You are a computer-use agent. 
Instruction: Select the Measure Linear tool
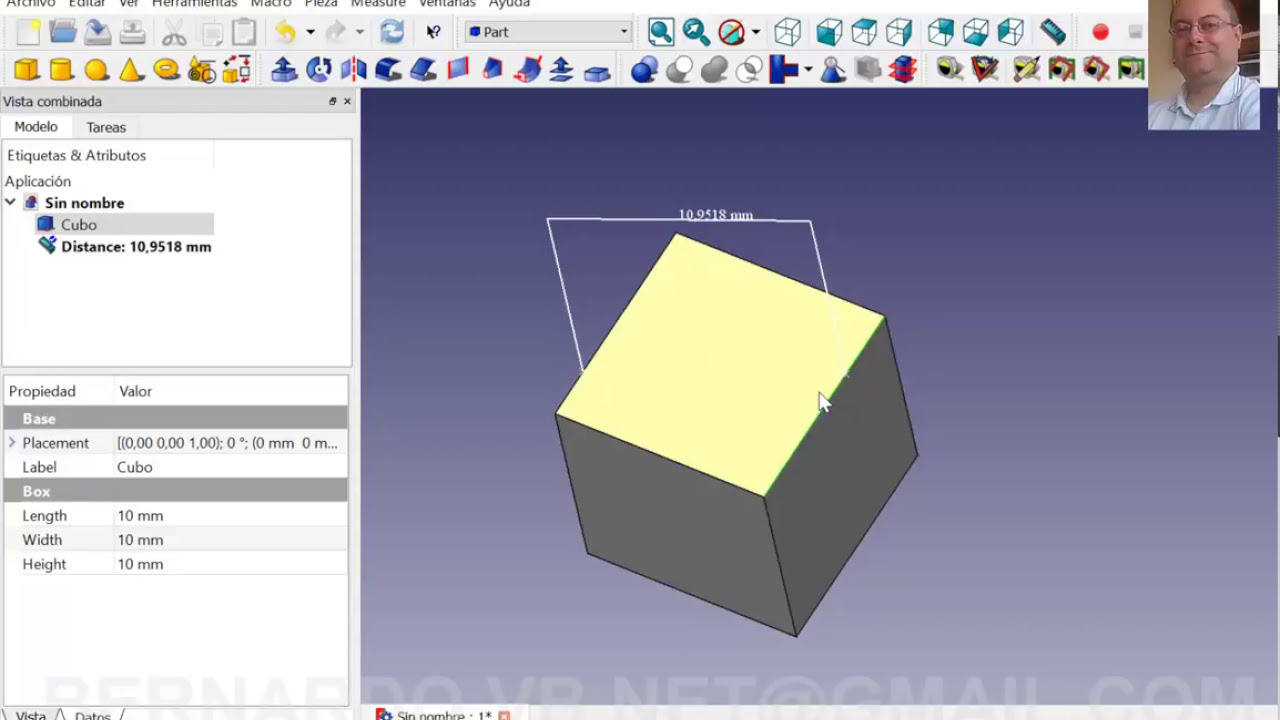[950, 69]
